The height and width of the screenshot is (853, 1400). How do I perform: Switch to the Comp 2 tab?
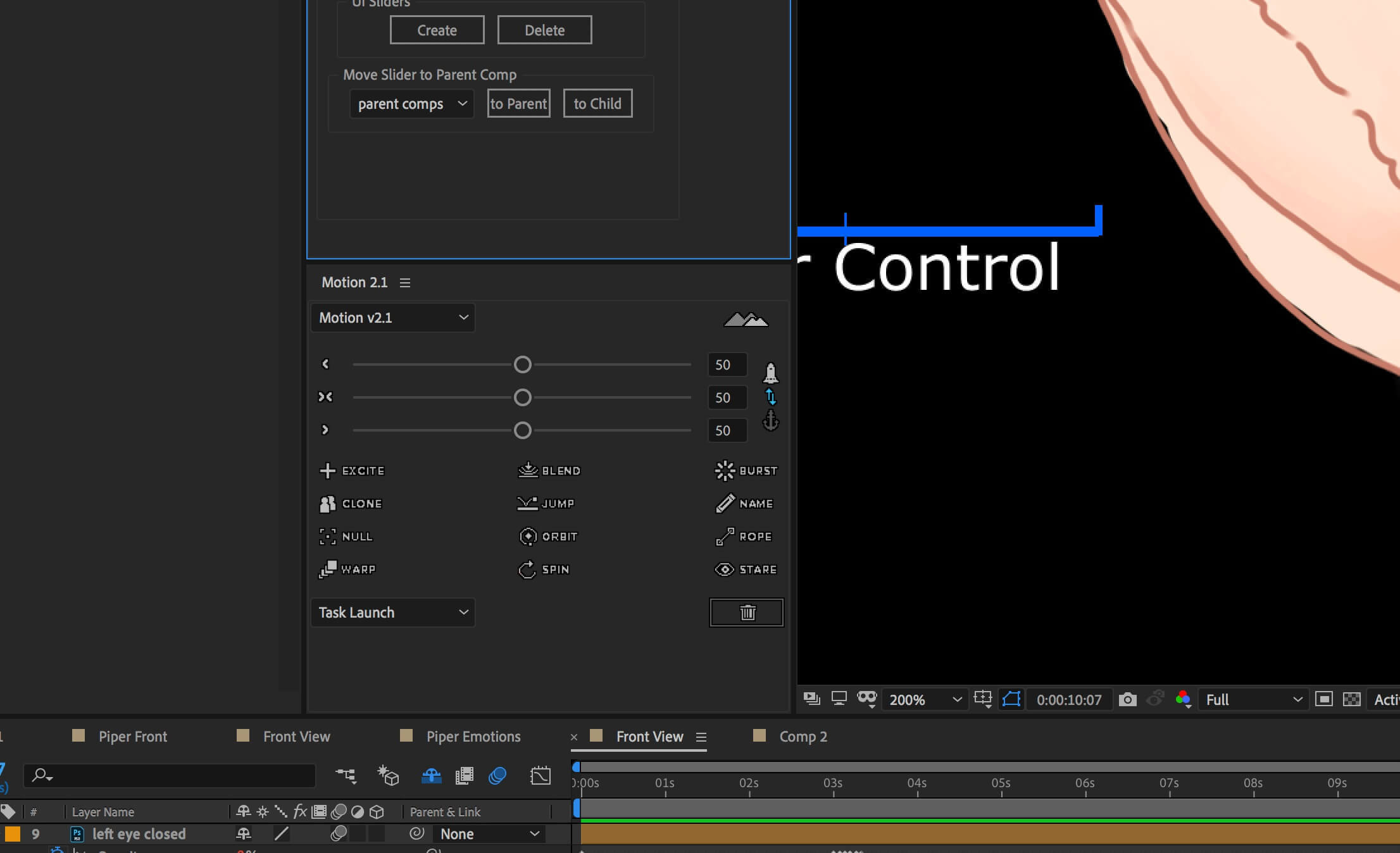point(803,737)
